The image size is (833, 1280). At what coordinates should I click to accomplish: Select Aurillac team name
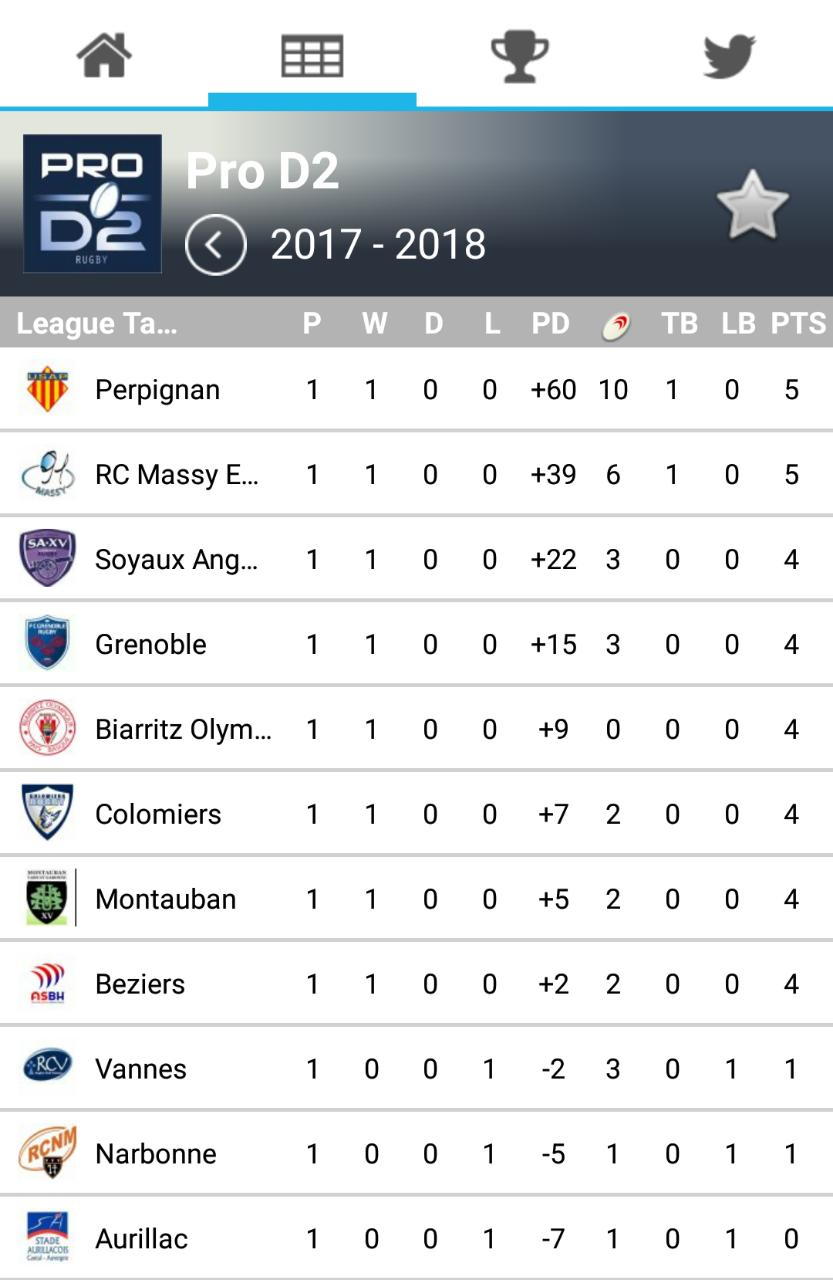(x=141, y=1239)
